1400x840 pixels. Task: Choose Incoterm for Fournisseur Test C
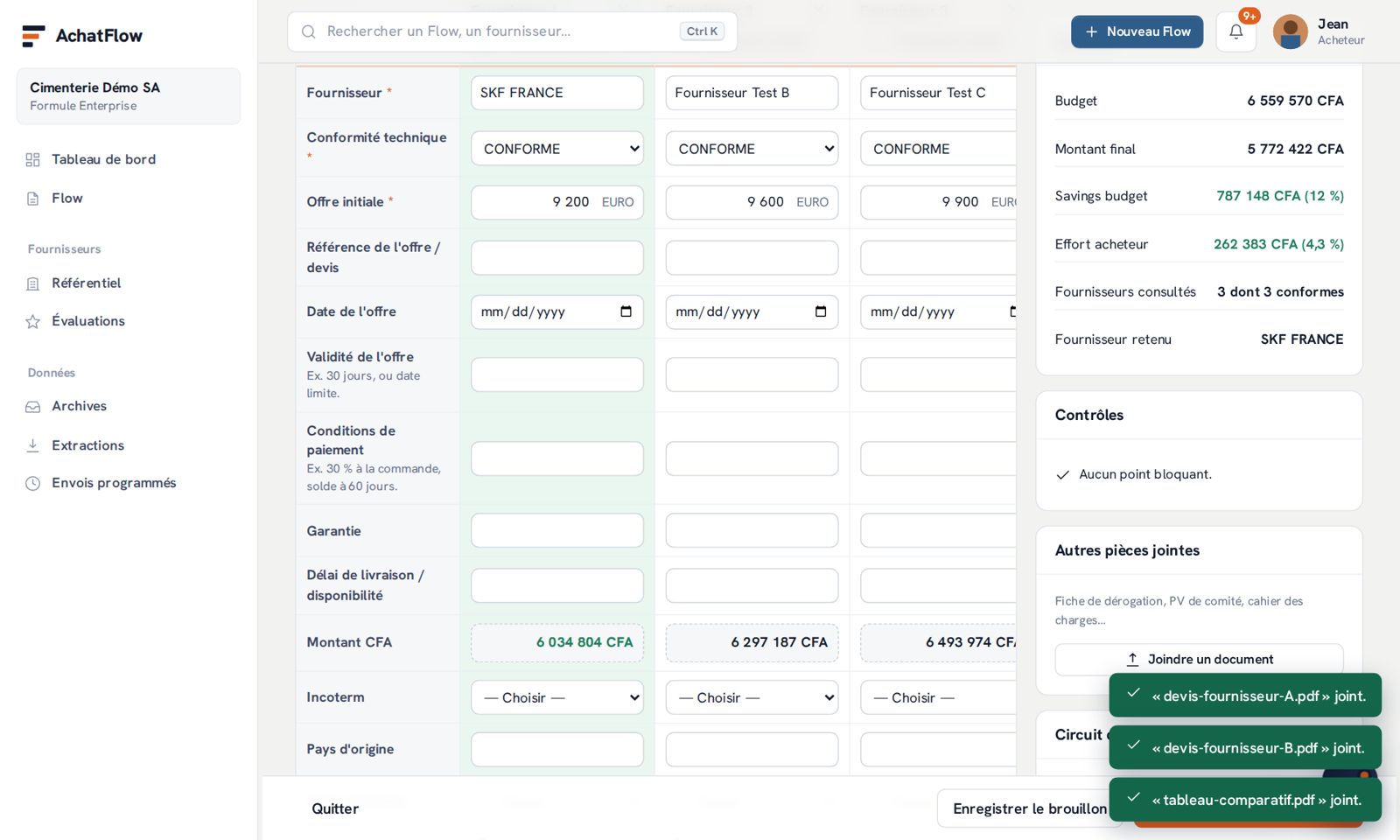[938, 697]
